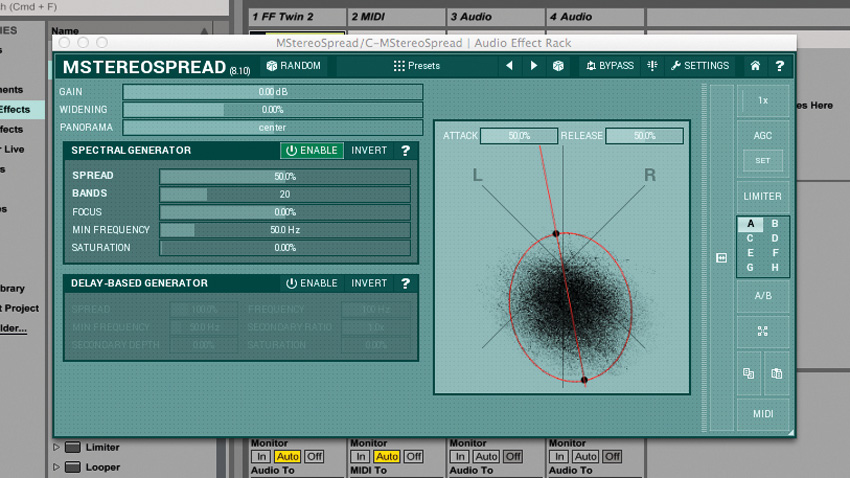Adjust the PANORAMA slider
Screen dimensions: 850x478
pos(273,127)
